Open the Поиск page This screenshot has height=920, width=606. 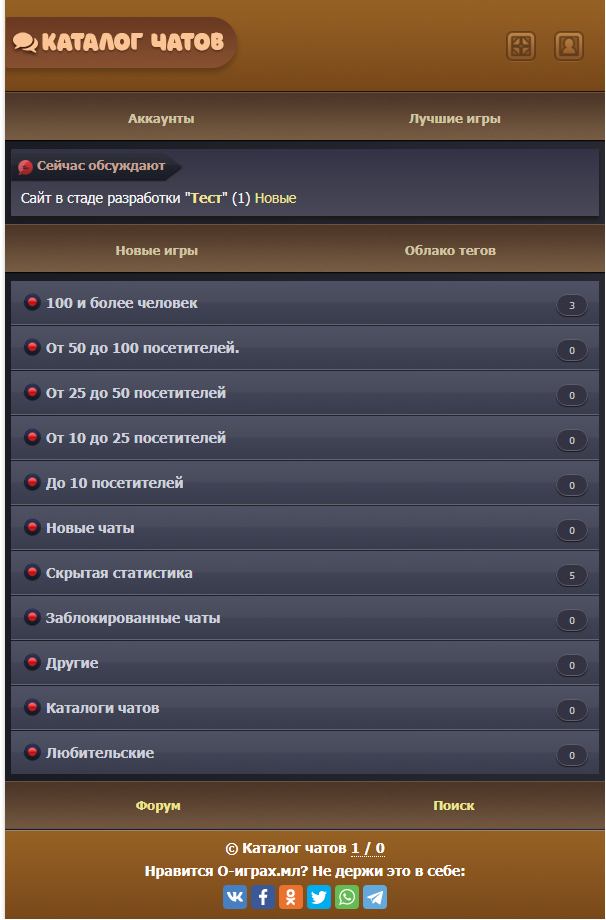(x=453, y=806)
